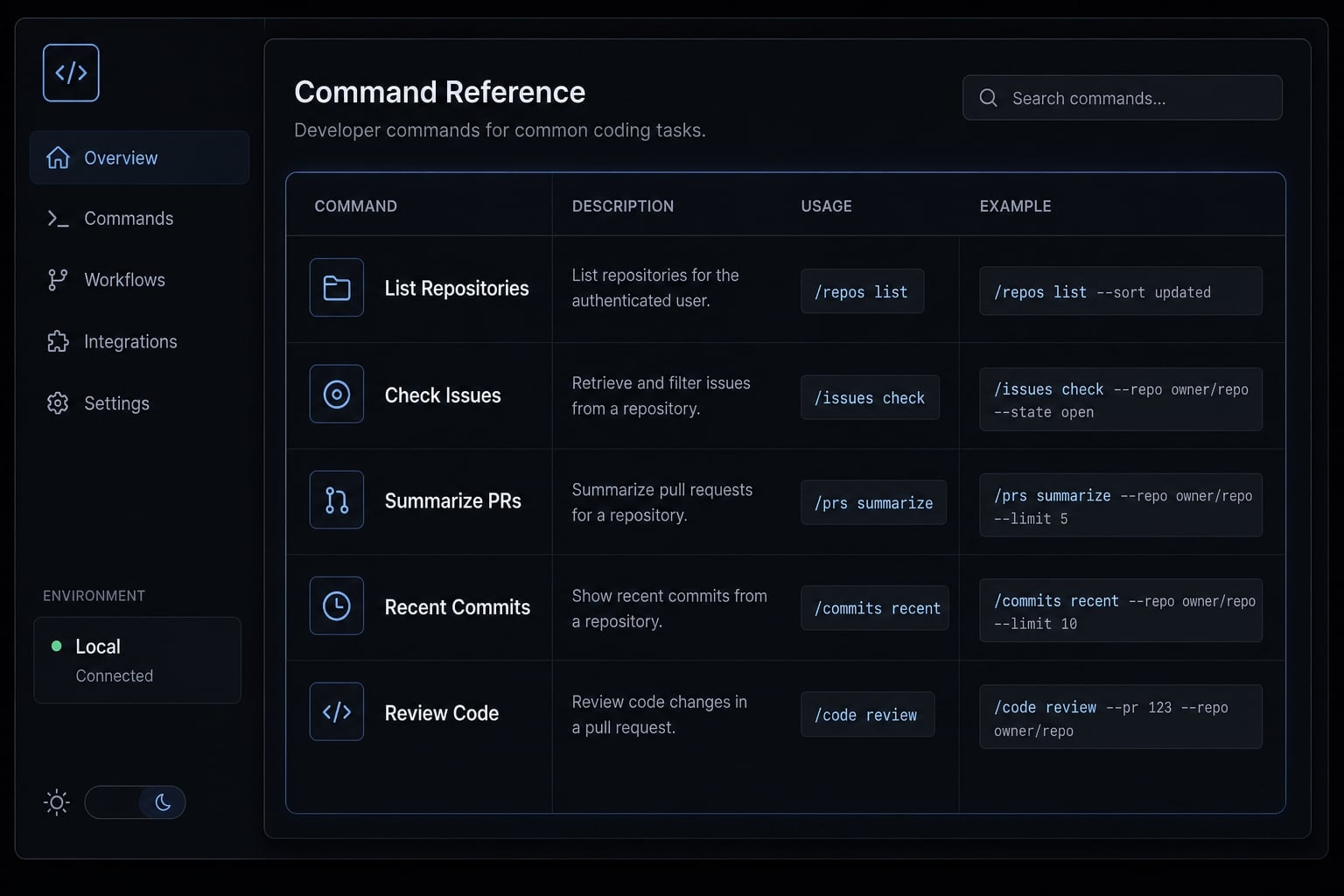Click the moon icon in theme switch

[x=163, y=802]
